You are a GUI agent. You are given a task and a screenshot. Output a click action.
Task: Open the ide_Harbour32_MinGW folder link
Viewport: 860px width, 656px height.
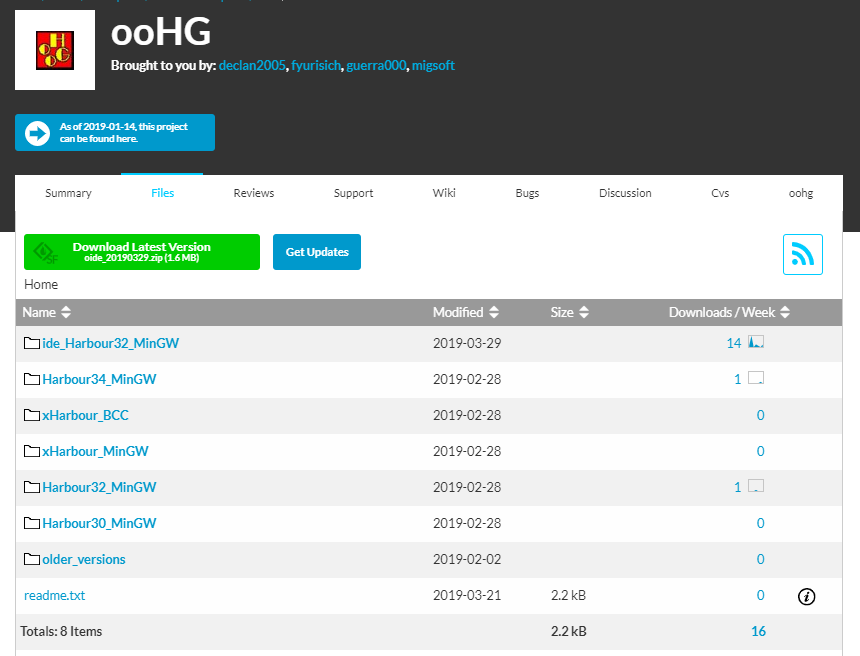[x=111, y=343]
